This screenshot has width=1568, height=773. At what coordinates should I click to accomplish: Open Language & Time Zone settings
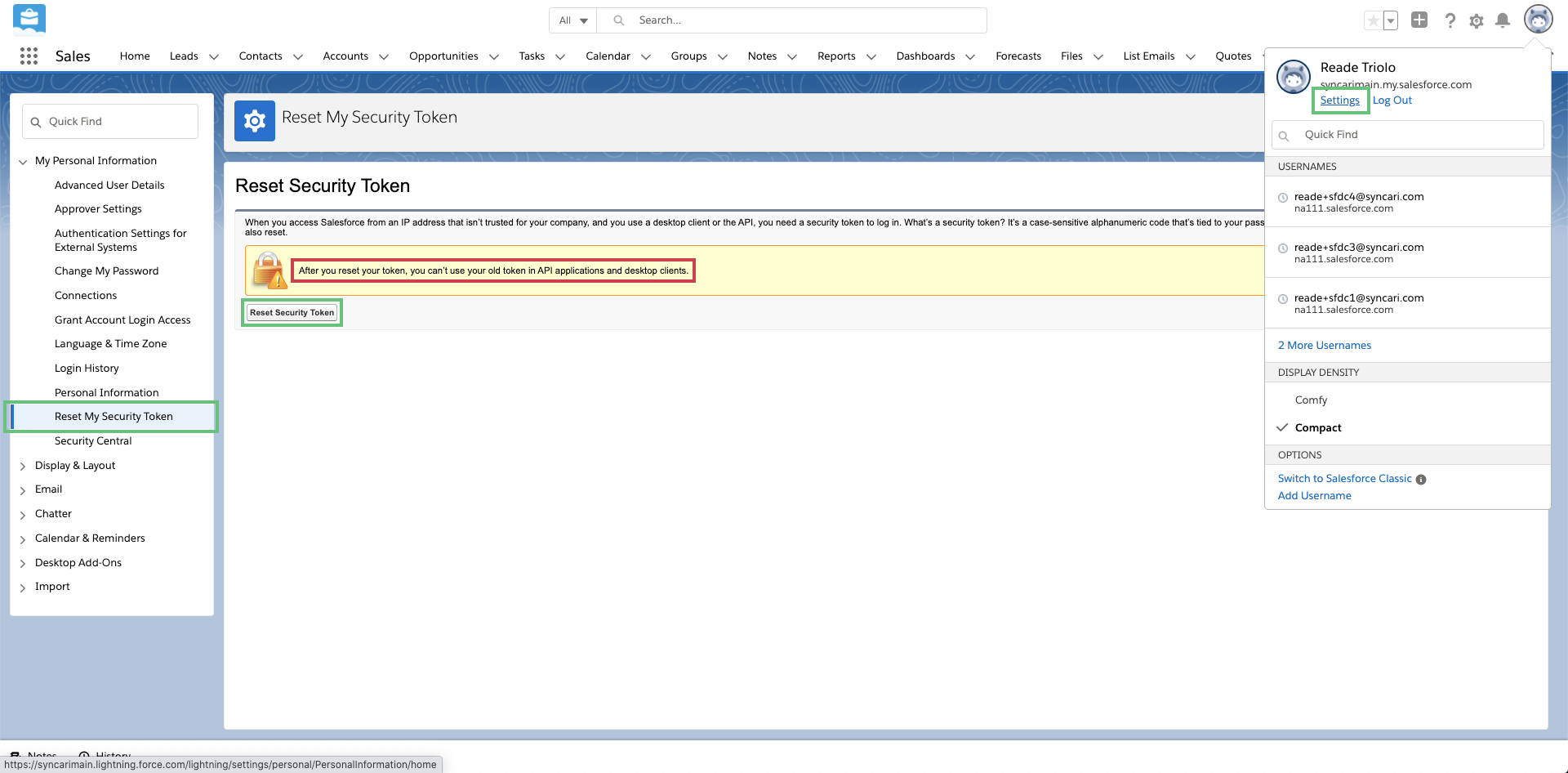click(111, 344)
